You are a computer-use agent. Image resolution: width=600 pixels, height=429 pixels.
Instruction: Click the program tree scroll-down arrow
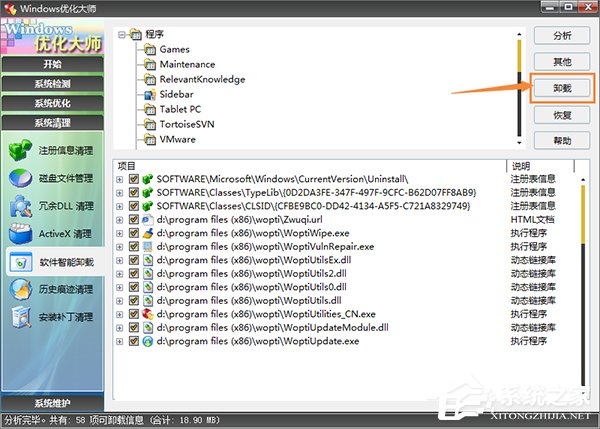(x=519, y=143)
